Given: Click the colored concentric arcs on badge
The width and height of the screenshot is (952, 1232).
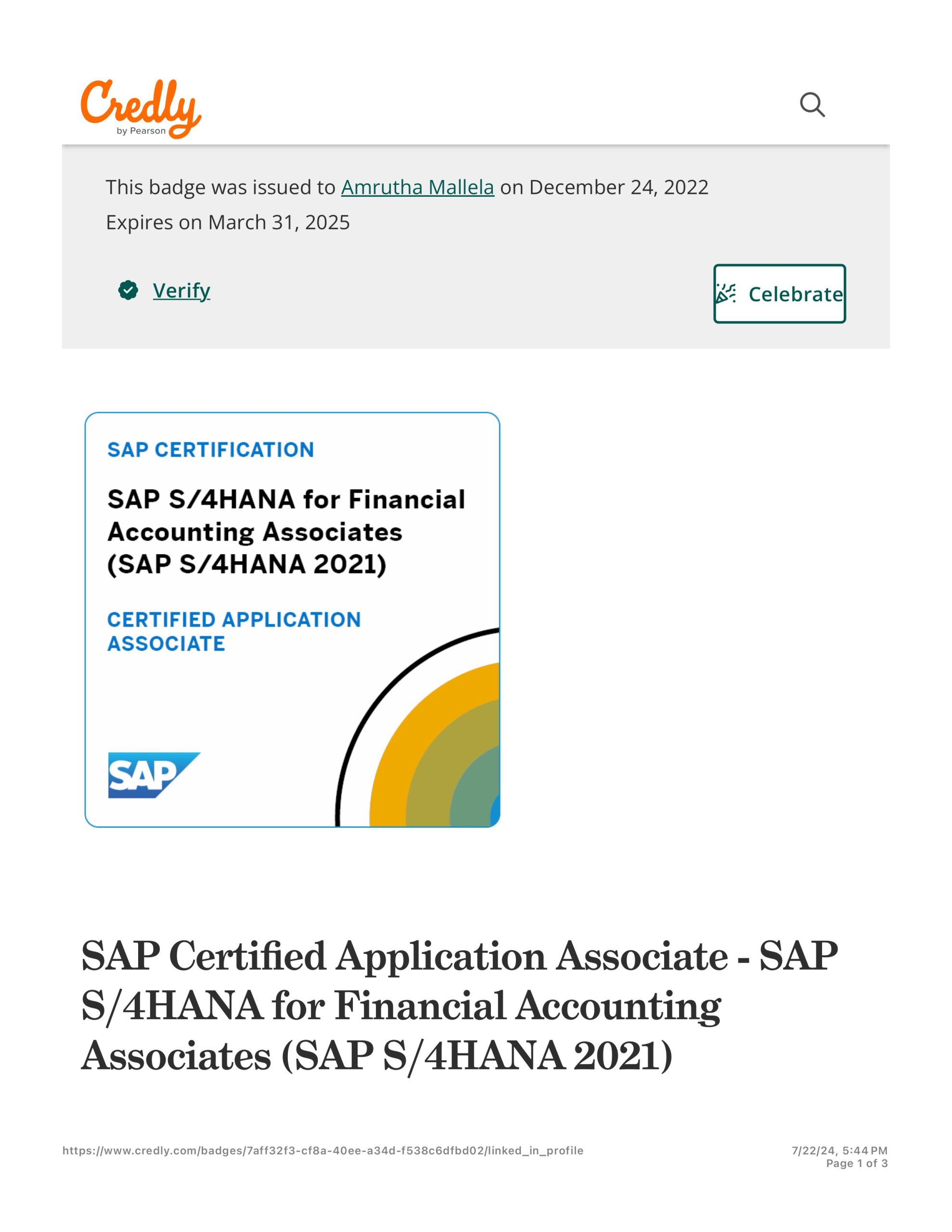Looking at the screenshot, I should tap(435, 745).
